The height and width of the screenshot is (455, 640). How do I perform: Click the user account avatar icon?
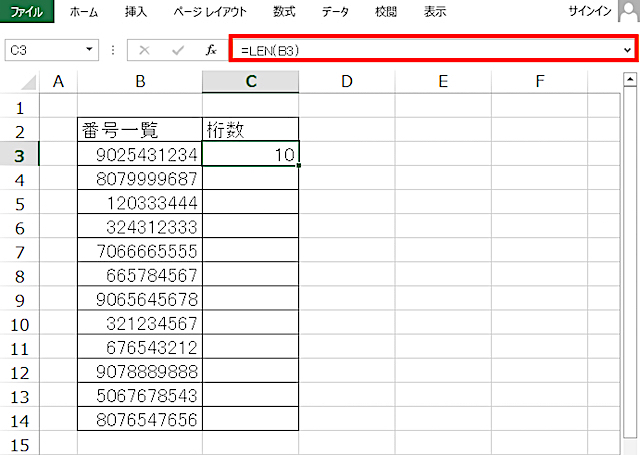(628, 12)
